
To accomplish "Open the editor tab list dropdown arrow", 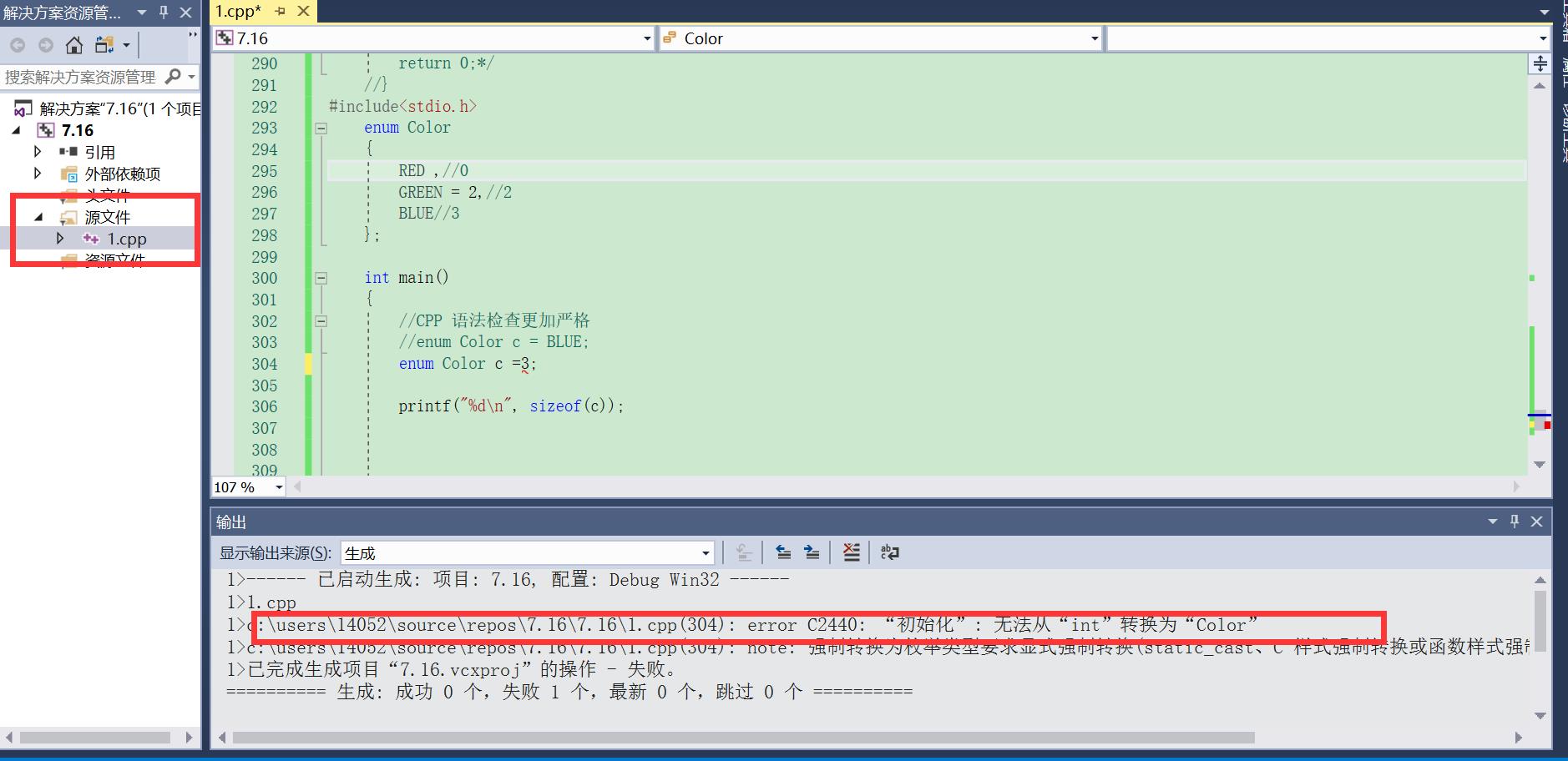I will (1544, 13).
